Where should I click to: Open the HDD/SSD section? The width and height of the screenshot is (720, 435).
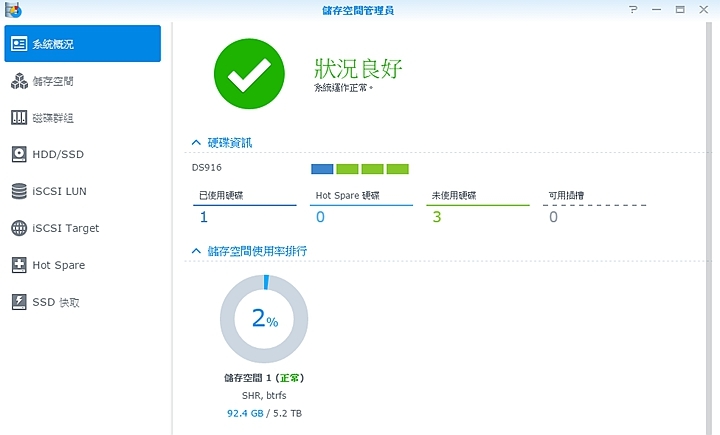tap(58, 154)
